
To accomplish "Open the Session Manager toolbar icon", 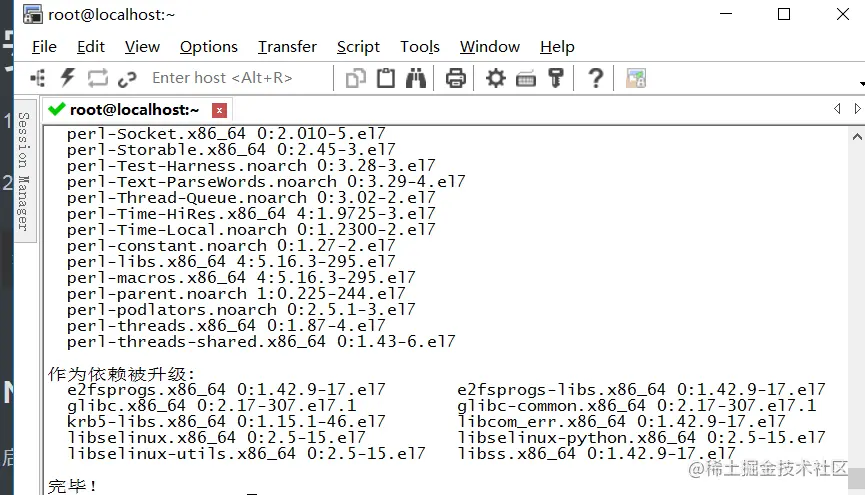I will pyautogui.click(x=38, y=78).
